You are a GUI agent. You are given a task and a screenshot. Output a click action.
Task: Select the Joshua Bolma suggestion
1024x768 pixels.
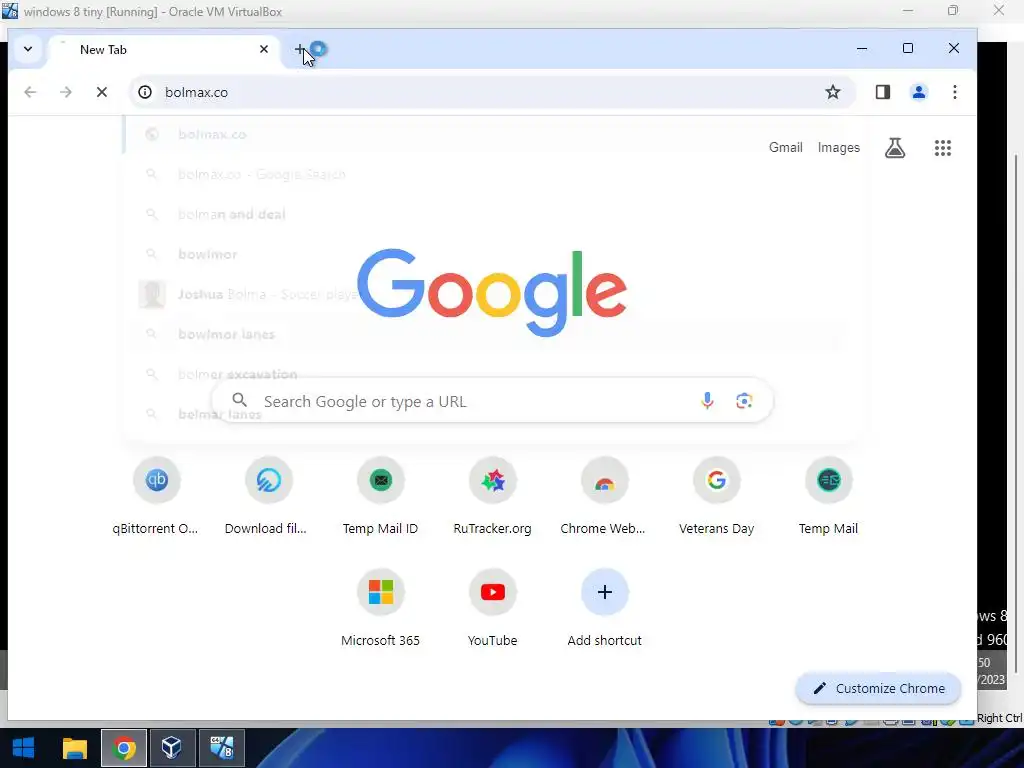(490, 294)
